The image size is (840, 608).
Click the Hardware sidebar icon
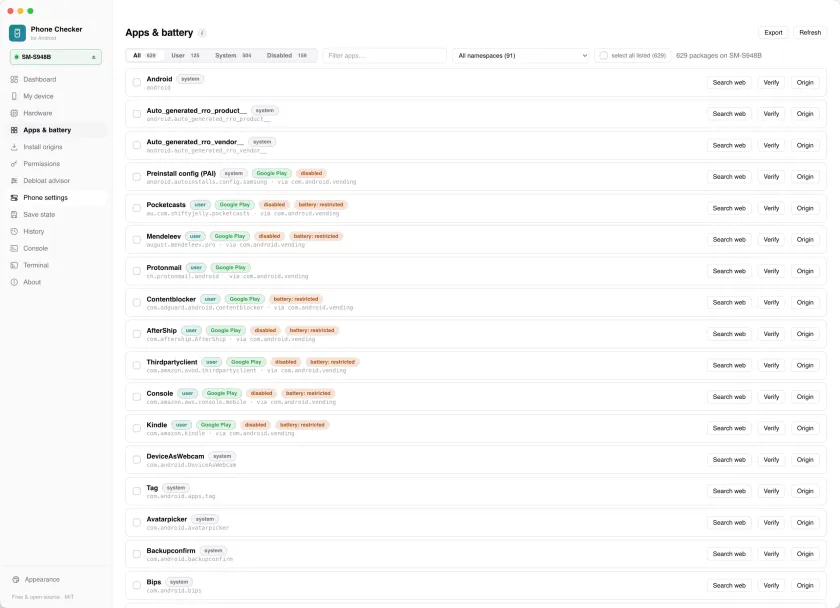[x=14, y=113]
